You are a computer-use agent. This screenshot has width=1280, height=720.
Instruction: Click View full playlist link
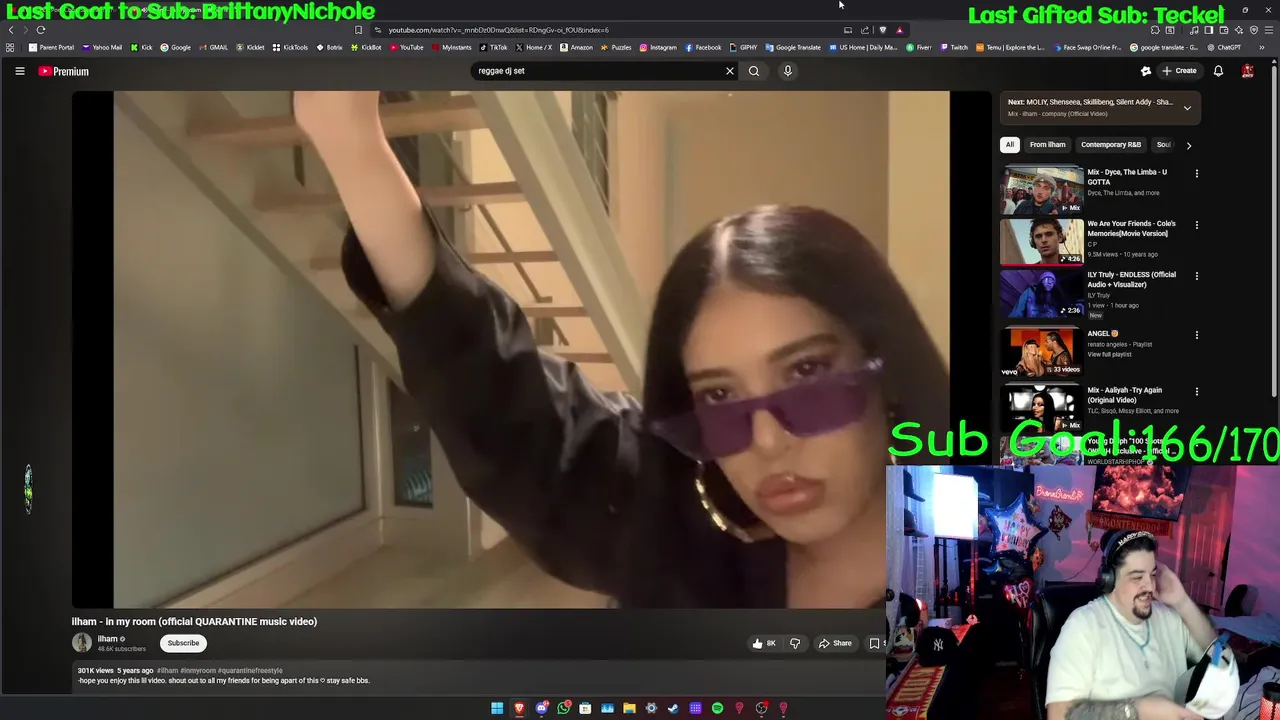click(x=1109, y=354)
